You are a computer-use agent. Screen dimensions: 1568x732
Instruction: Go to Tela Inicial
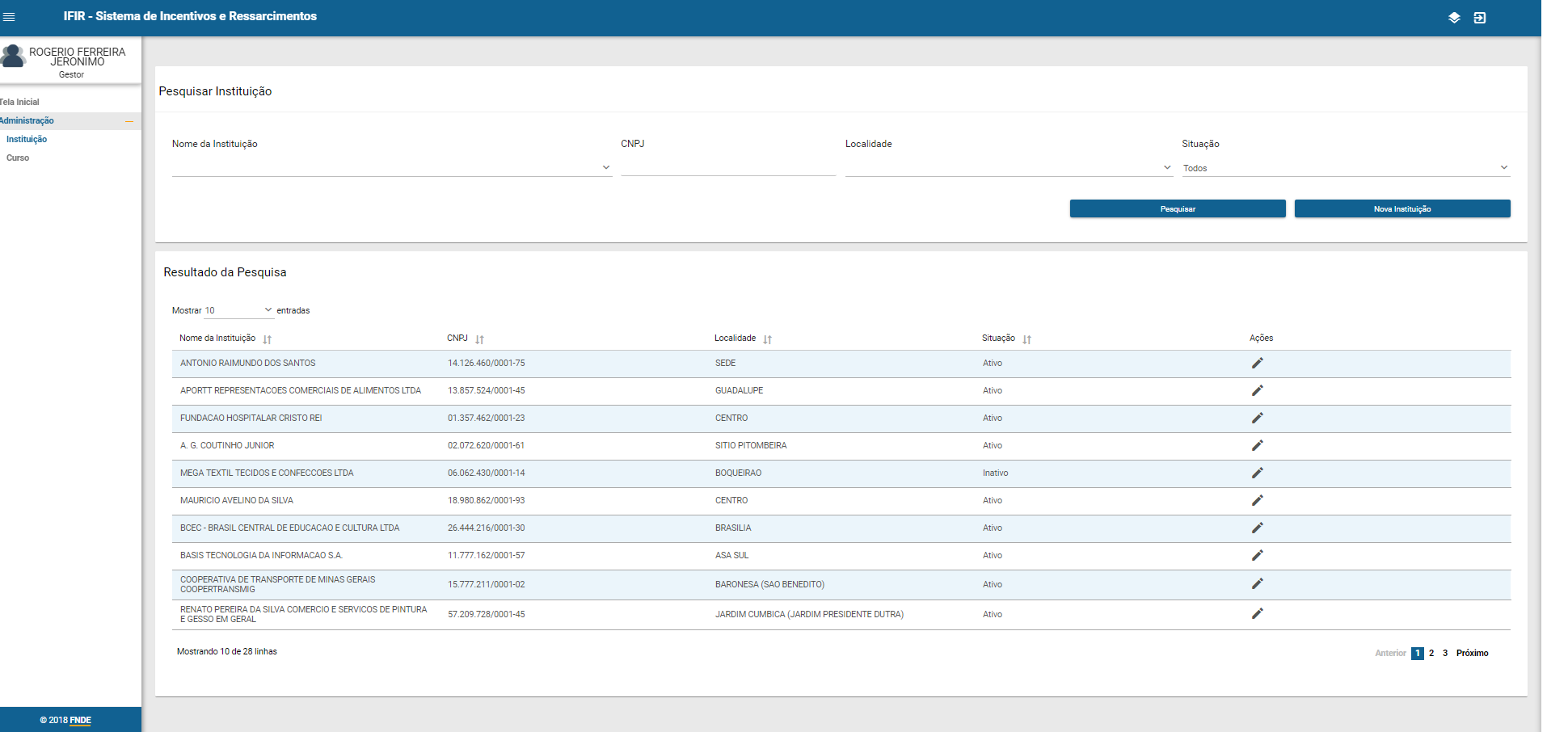tap(19, 103)
